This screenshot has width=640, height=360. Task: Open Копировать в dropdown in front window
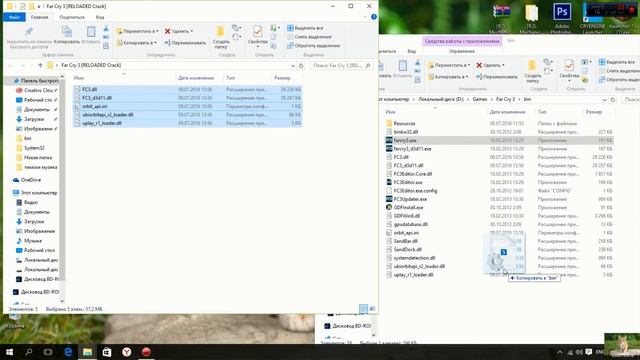coord(136,42)
